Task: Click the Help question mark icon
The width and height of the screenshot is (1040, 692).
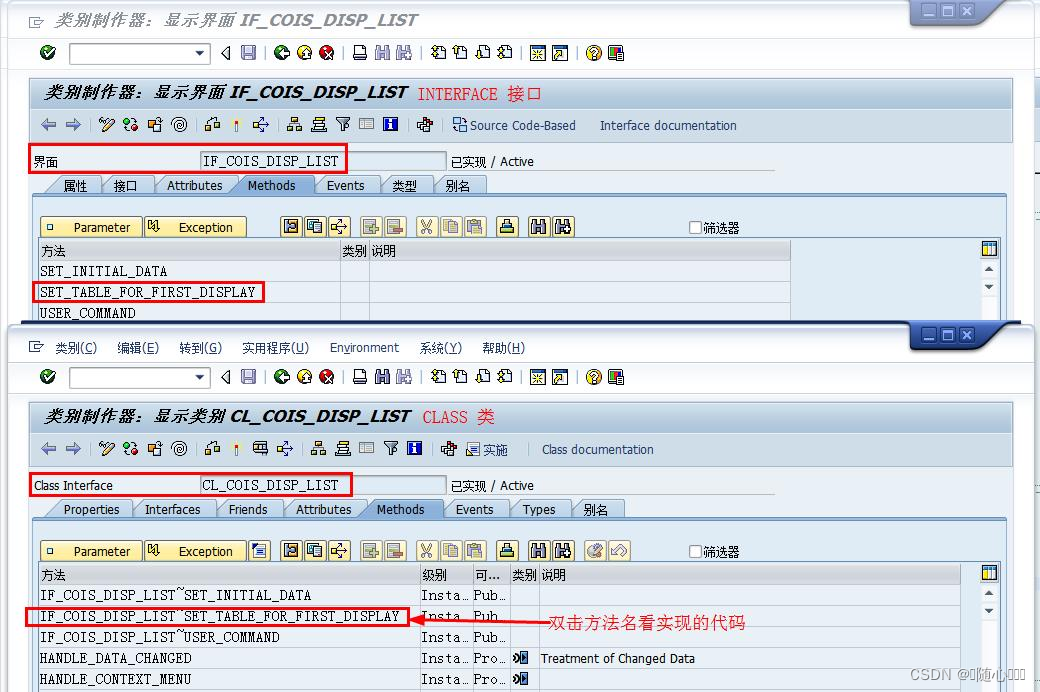Action: pos(594,53)
